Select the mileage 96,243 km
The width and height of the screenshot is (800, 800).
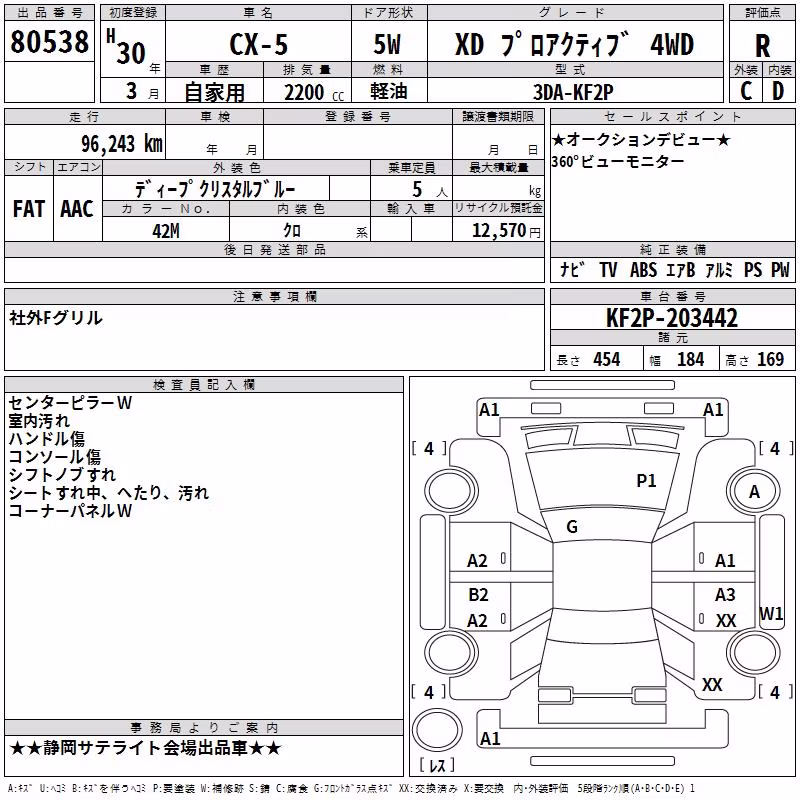point(122,144)
